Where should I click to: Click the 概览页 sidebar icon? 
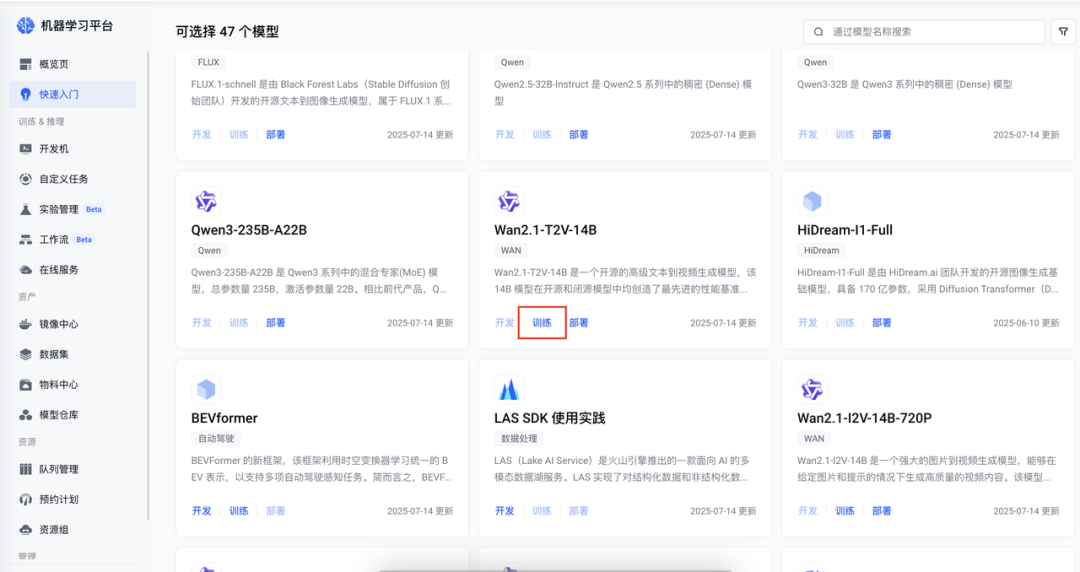click(25, 64)
